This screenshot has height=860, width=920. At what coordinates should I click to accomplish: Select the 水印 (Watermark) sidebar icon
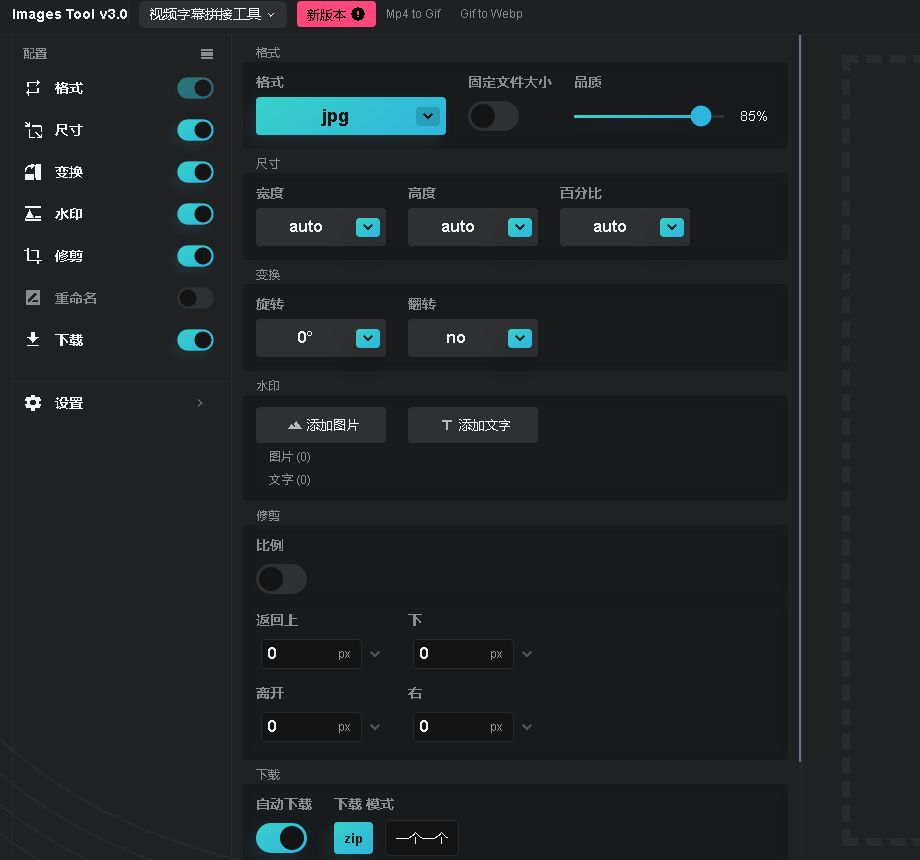(32, 214)
